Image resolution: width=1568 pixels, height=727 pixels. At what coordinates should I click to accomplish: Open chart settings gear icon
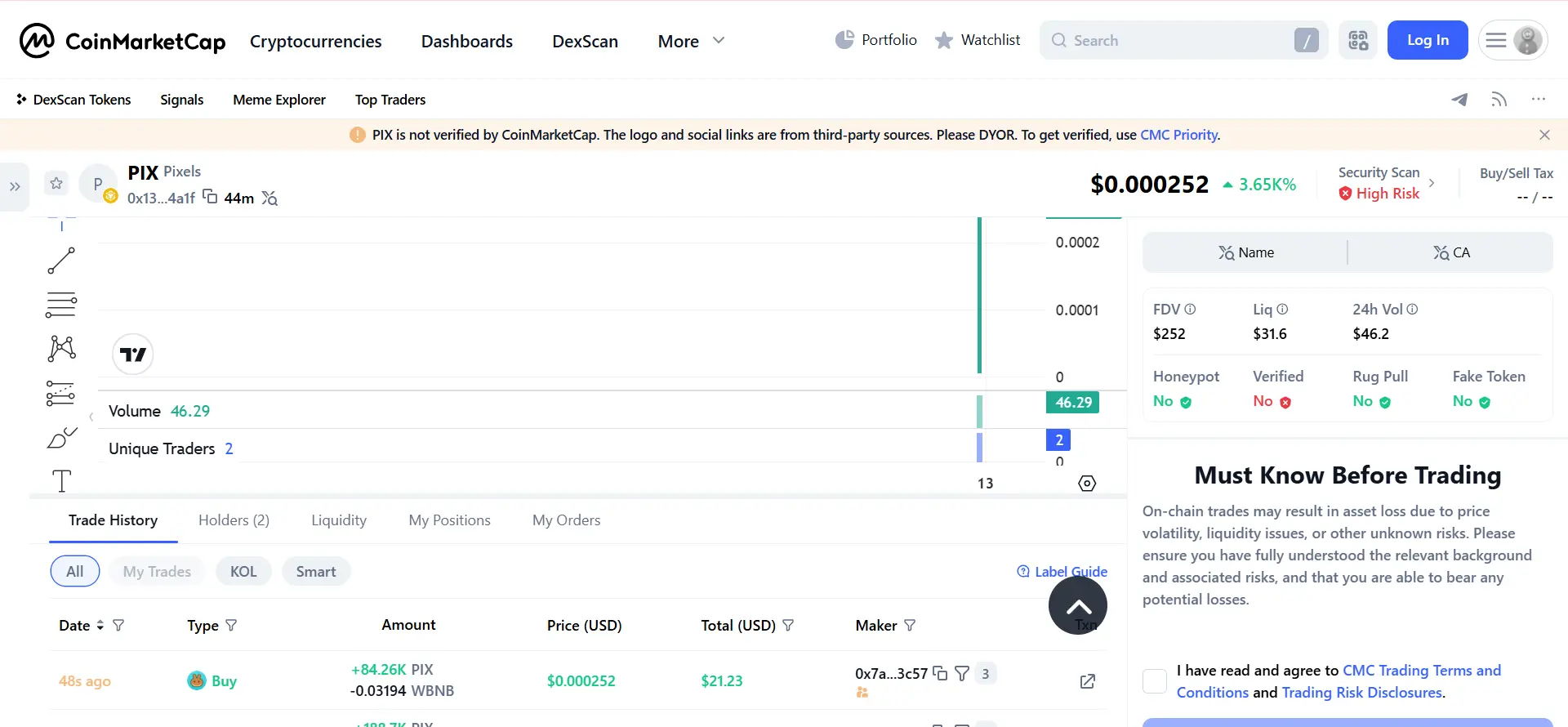pos(1087,484)
